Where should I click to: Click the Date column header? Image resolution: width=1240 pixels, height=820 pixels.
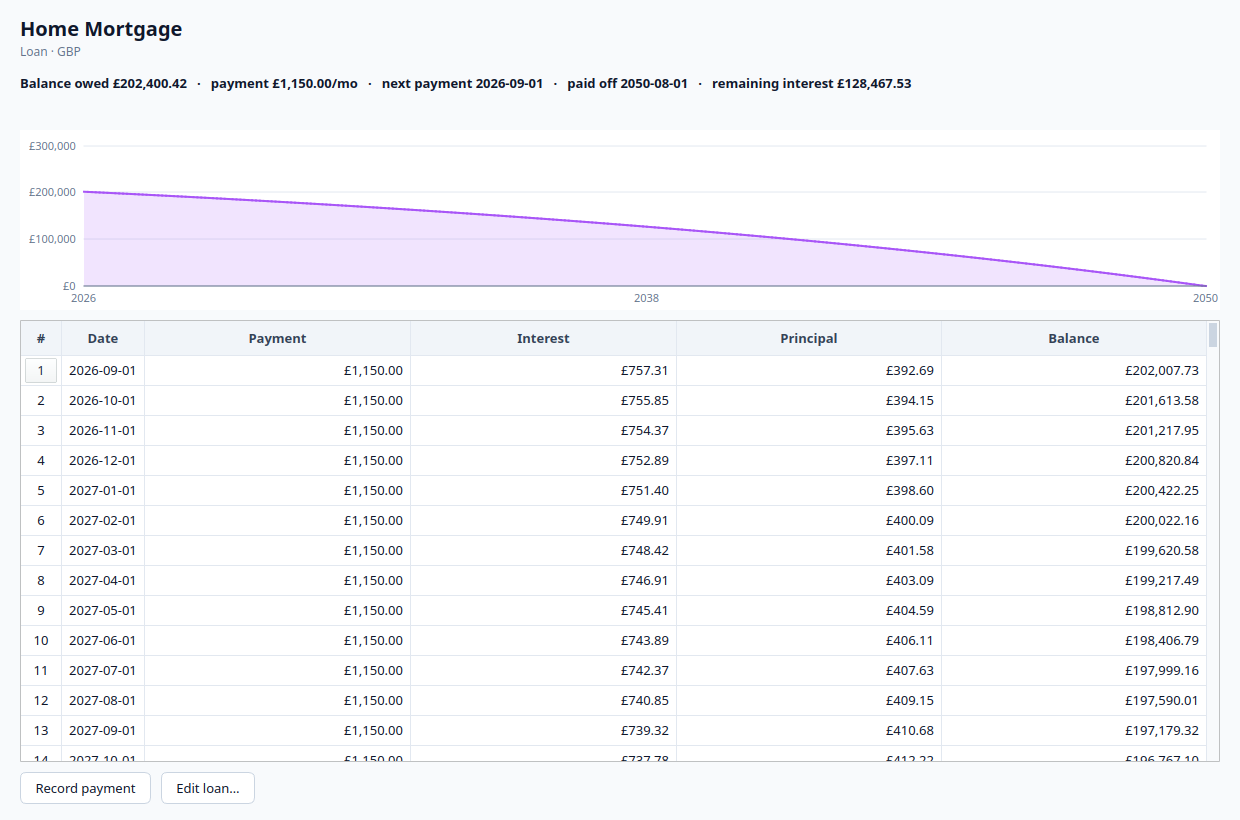point(103,338)
